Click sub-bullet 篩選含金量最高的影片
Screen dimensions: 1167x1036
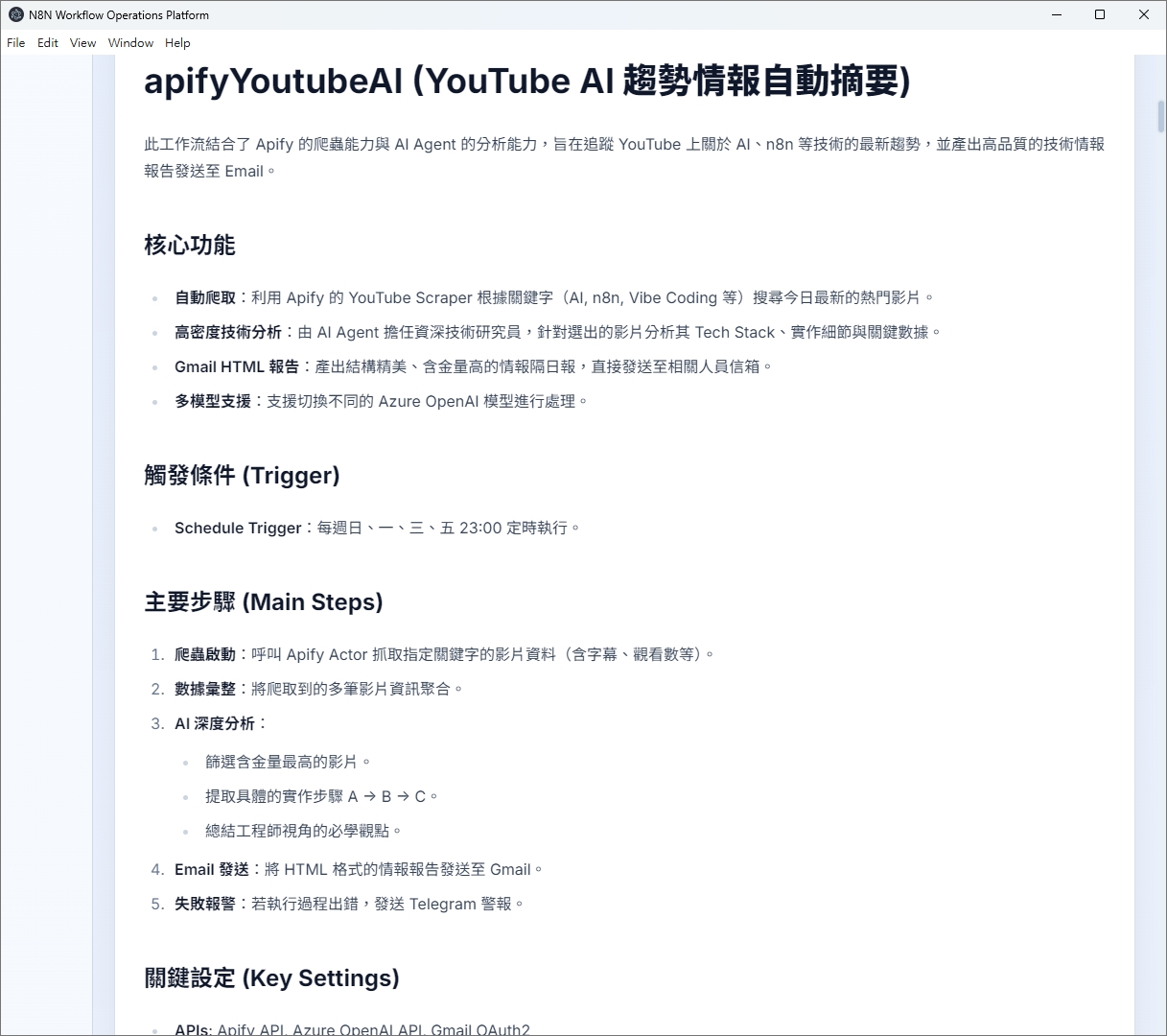coord(288,762)
